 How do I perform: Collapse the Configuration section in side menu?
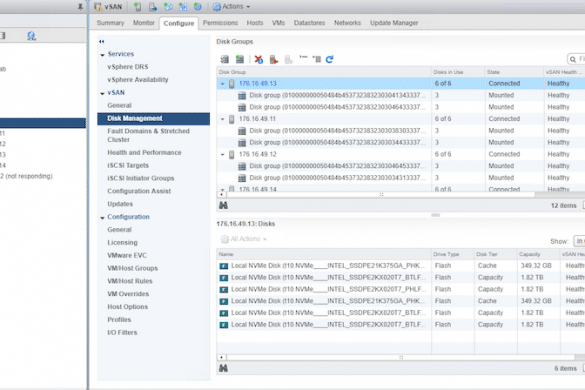[x=102, y=218]
